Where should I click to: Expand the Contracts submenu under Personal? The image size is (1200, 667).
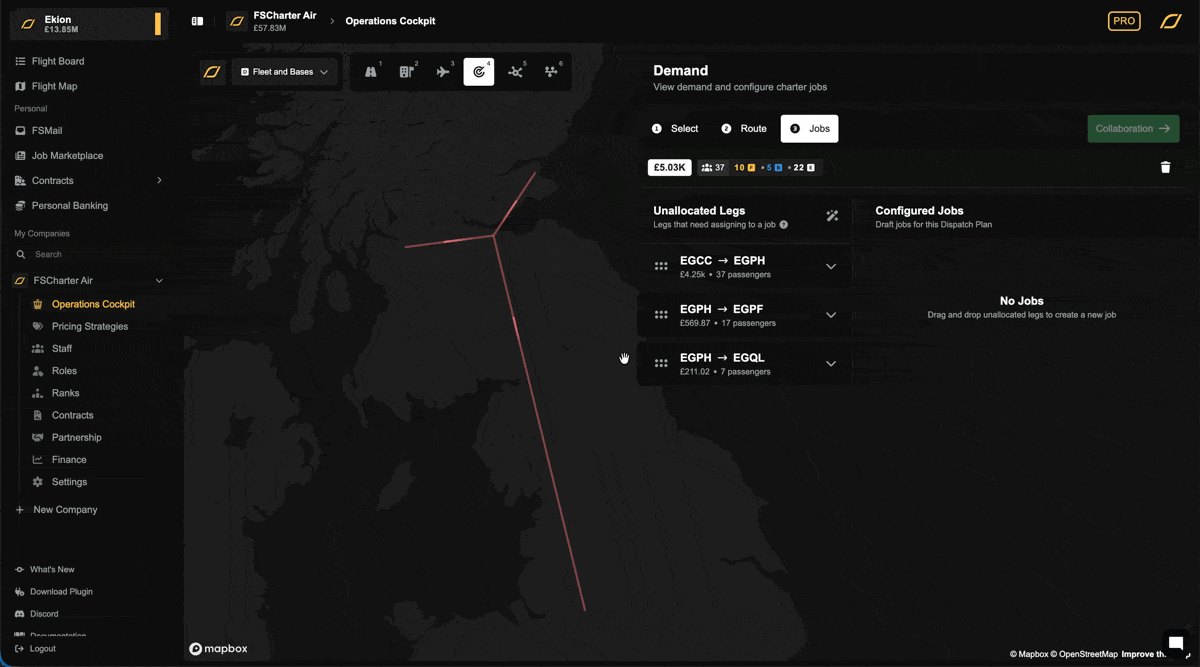click(x=159, y=181)
